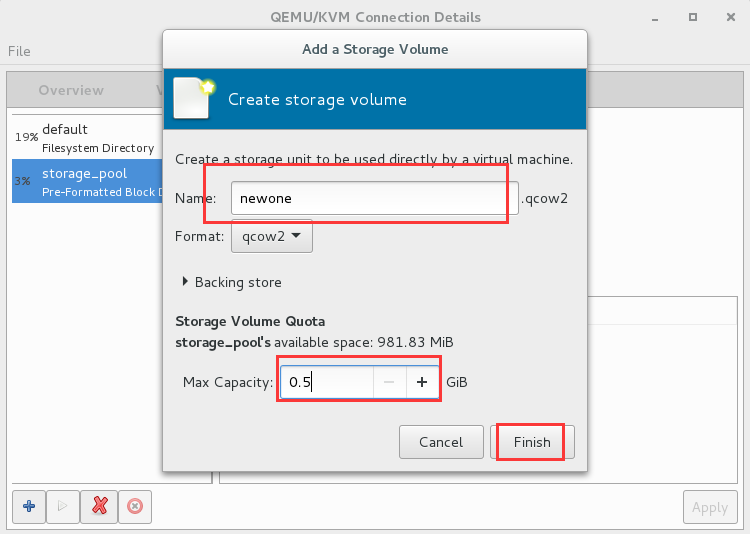Increase Max Capacity with plus button

[422, 382]
